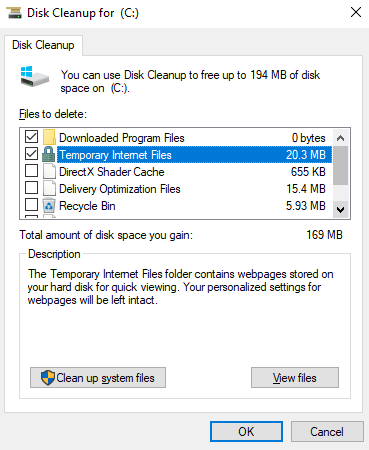
Task: Click the file list scroll down arrow
Action: click(x=340, y=210)
